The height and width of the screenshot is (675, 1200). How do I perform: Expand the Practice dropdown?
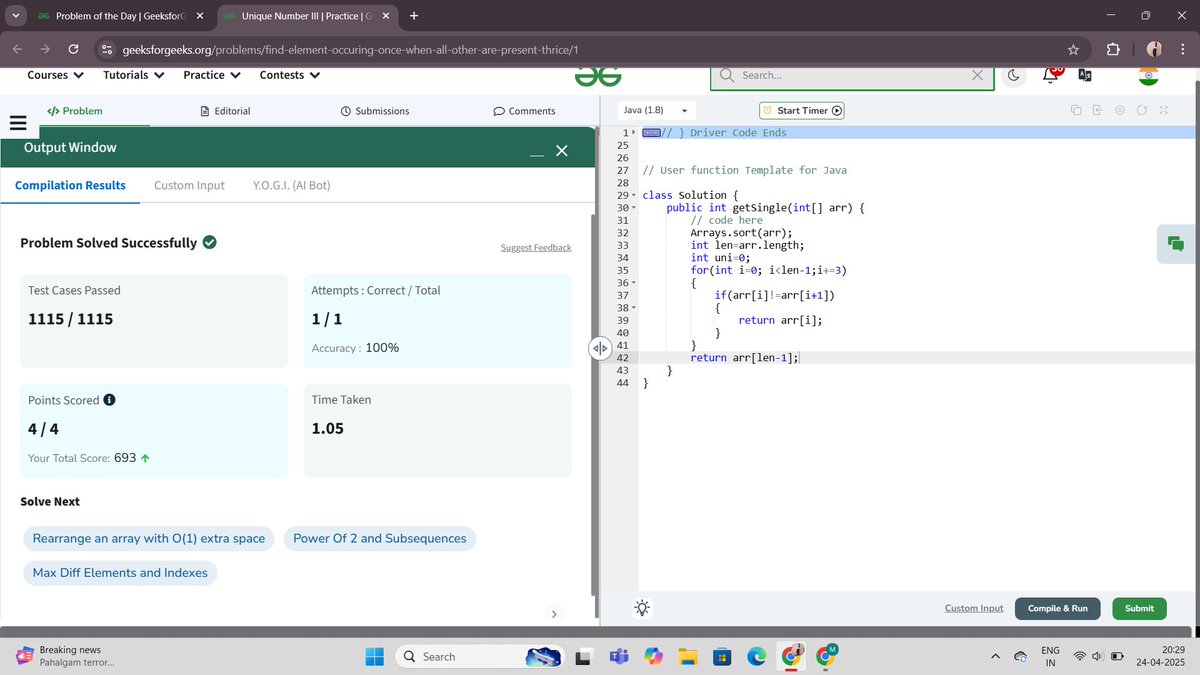pos(212,75)
